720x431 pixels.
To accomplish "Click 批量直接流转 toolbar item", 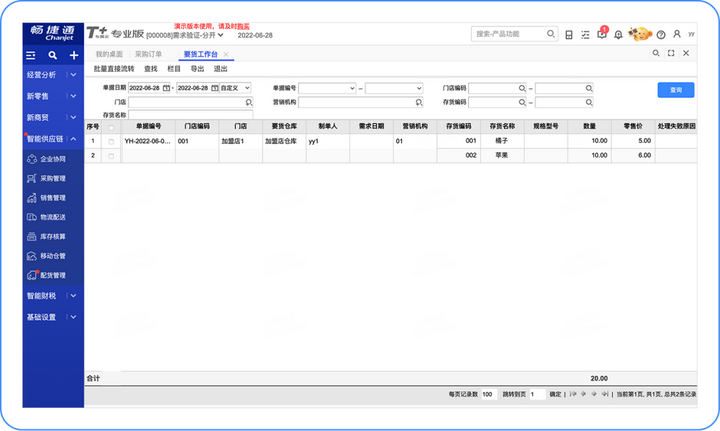I will [x=114, y=69].
